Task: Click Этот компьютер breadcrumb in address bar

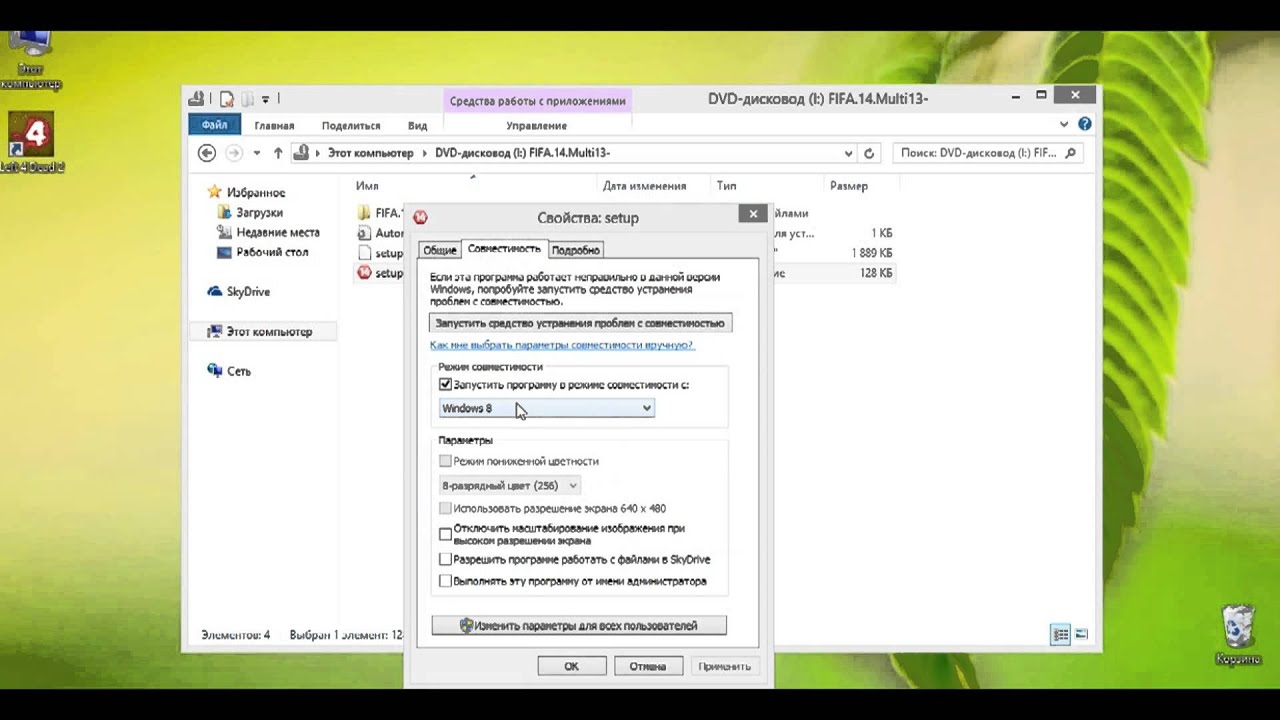Action: [x=370, y=153]
